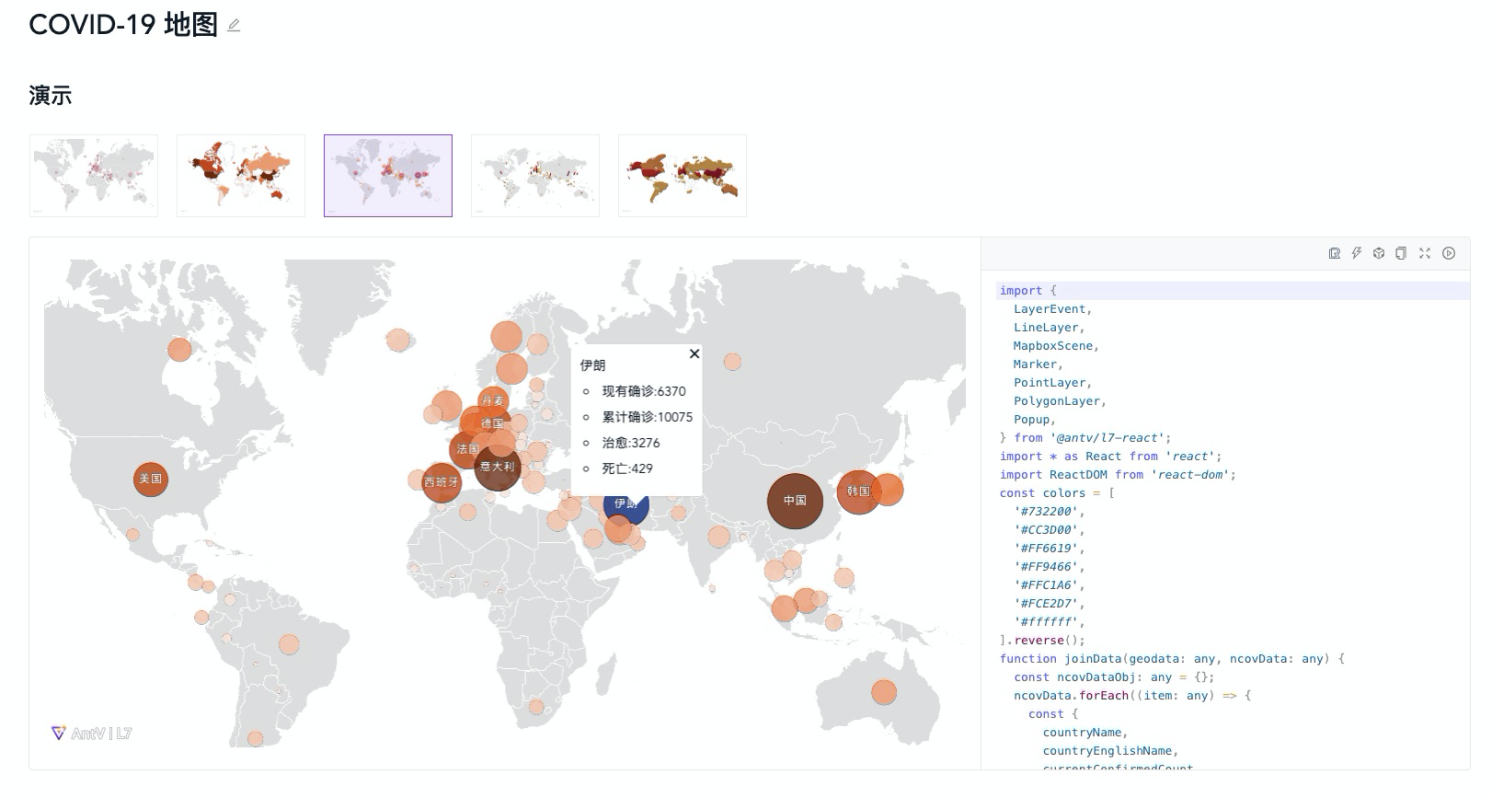Click the 伊朗 title in the popup
This screenshot has height=798, width=1492.
(593, 366)
